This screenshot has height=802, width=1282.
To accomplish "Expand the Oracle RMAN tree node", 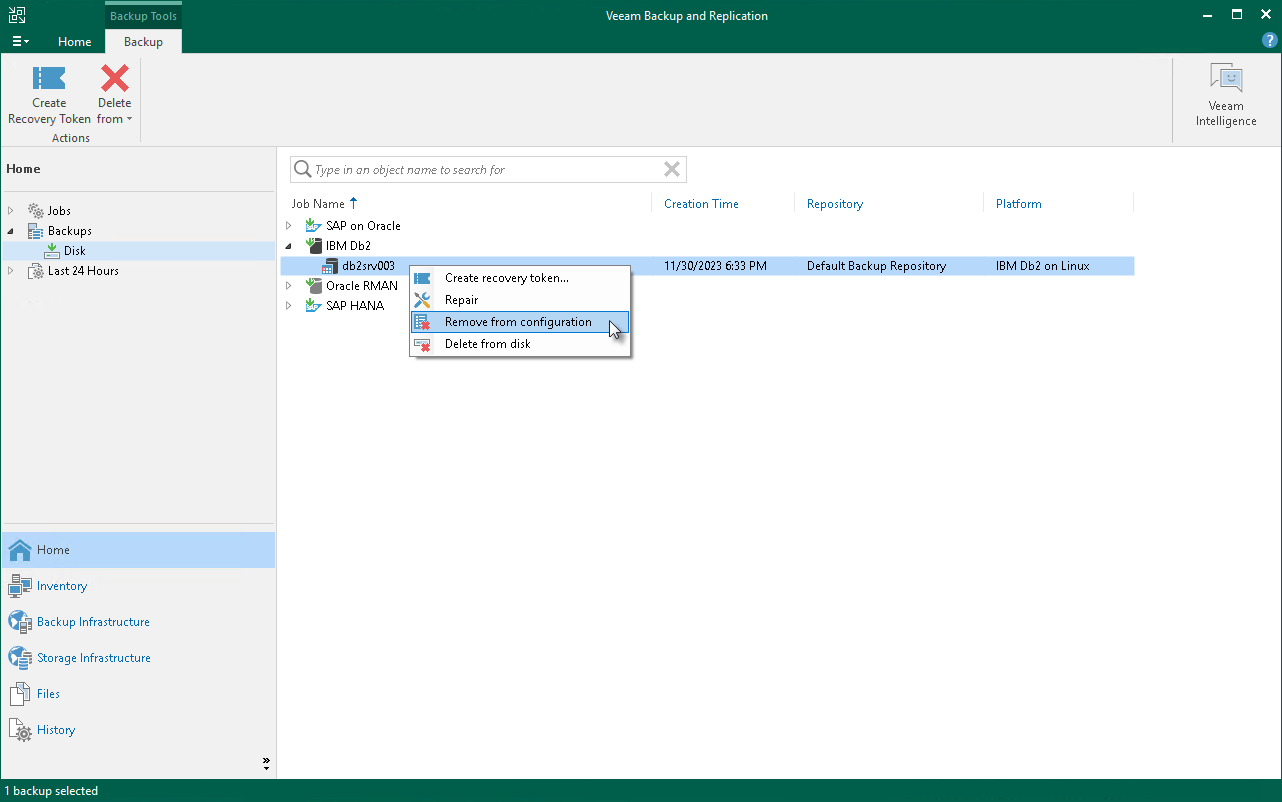I will point(289,285).
